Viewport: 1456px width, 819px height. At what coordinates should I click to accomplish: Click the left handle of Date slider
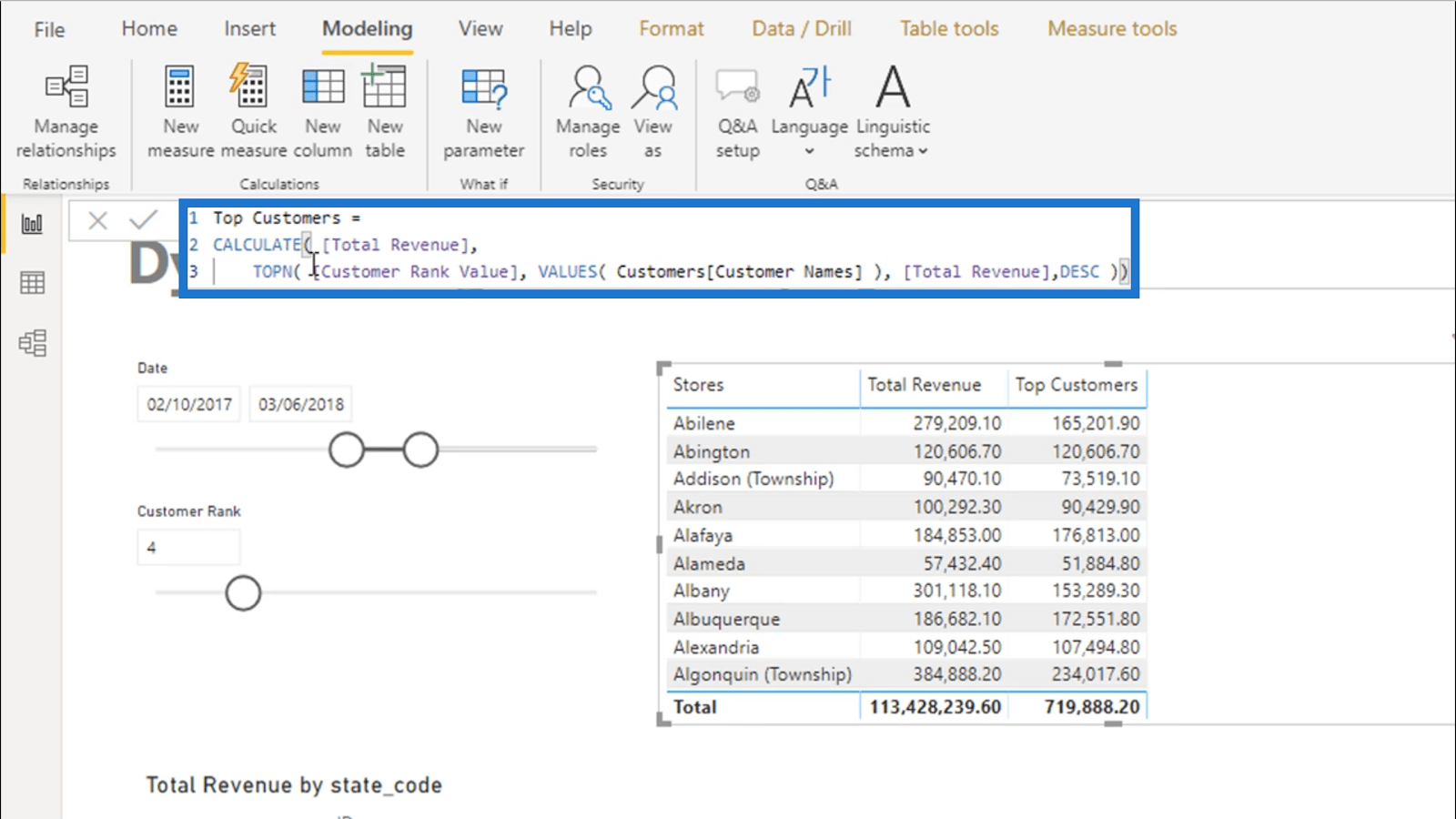point(347,450)
